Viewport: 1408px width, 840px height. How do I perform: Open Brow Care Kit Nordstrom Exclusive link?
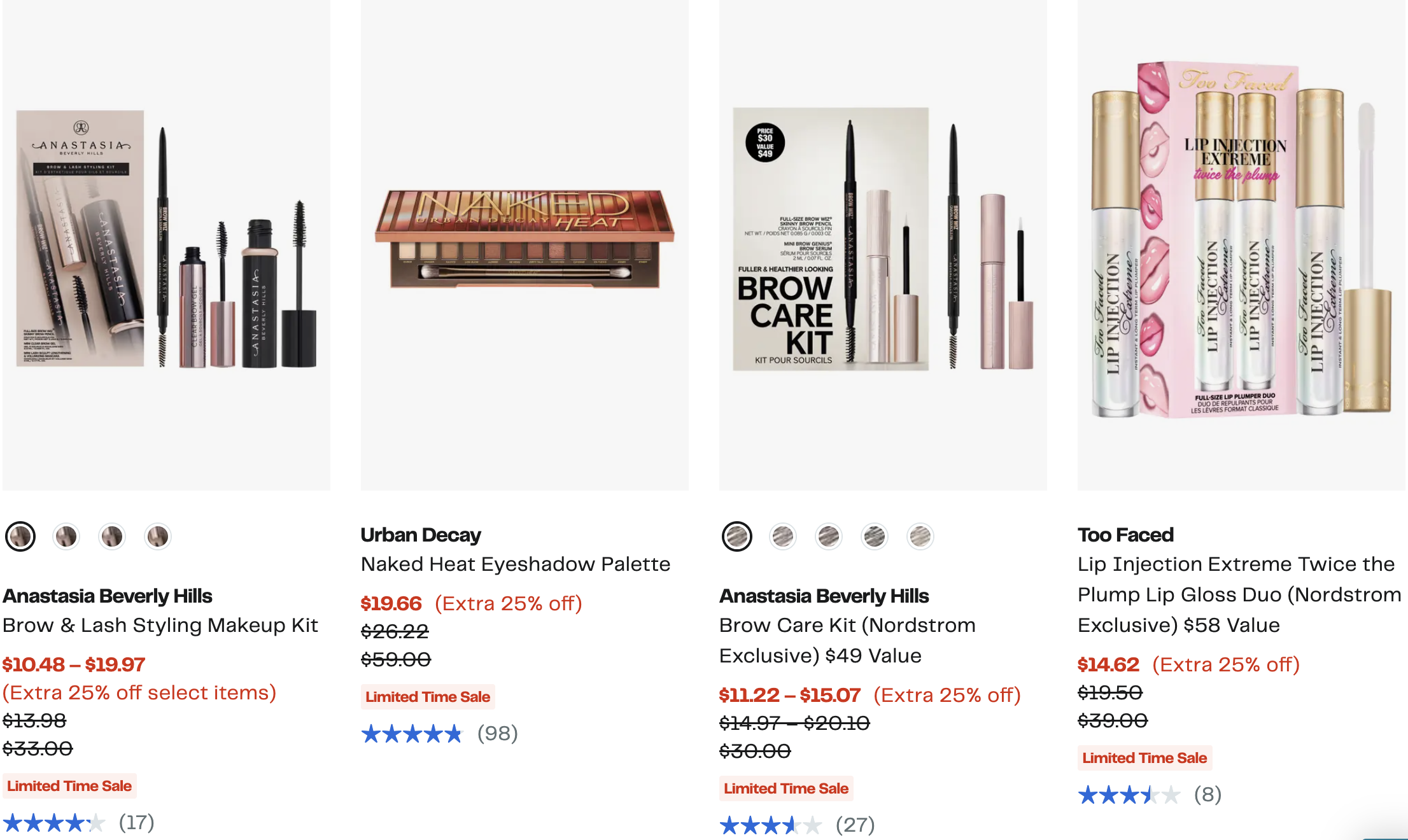847,640
